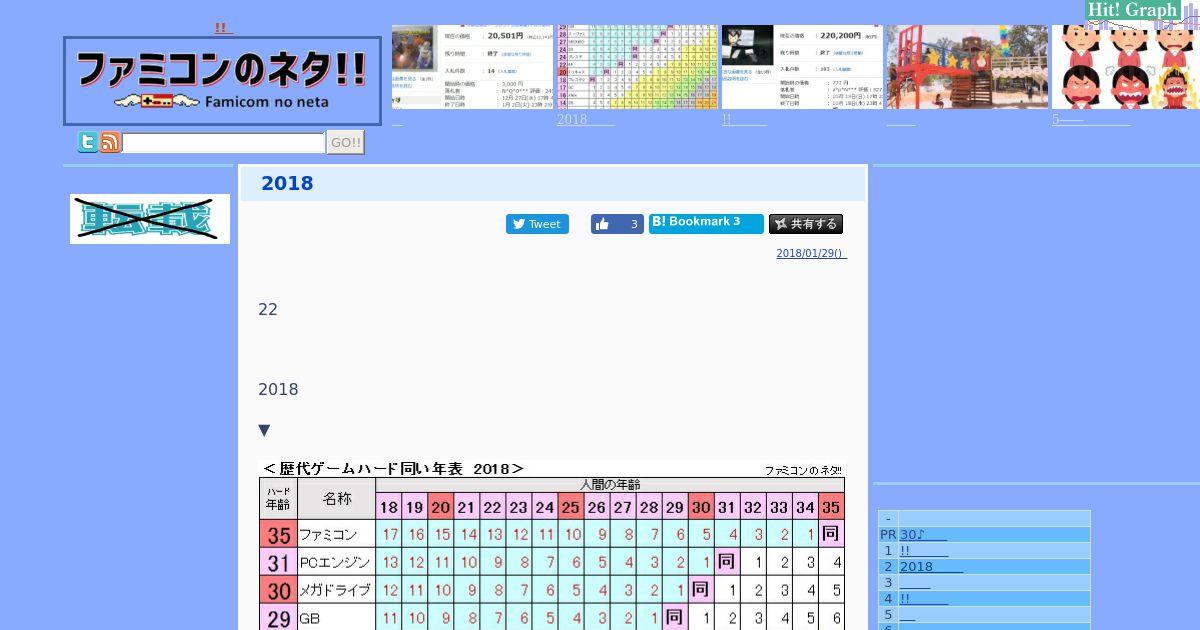1200x630 pixels.
Task: Open the Hit! Graph badge
Action: [1133, 10]
